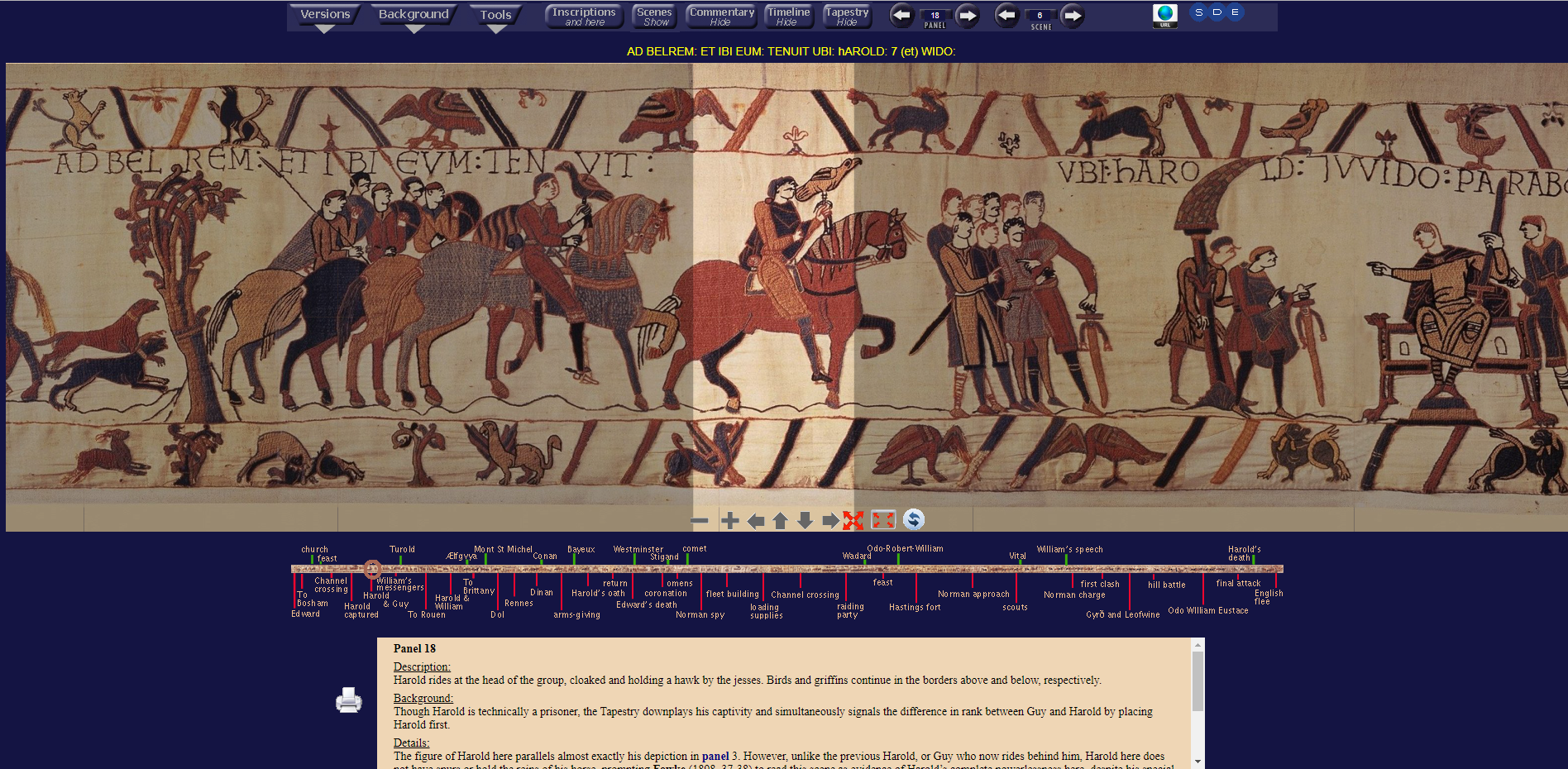The width and height of the screenshot is (1568, 769).
Task: Print the panel description via printer icon
Action: 348,700
